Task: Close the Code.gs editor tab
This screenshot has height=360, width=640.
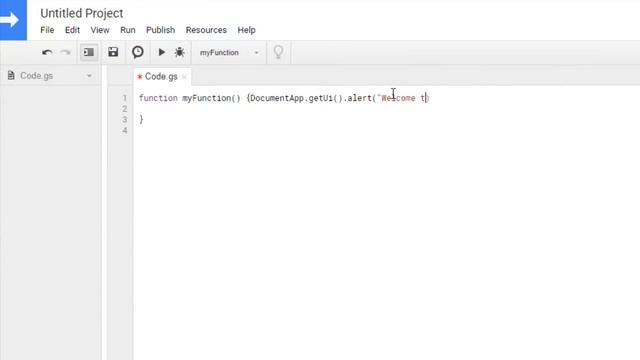Action: [x=184, y=76]
